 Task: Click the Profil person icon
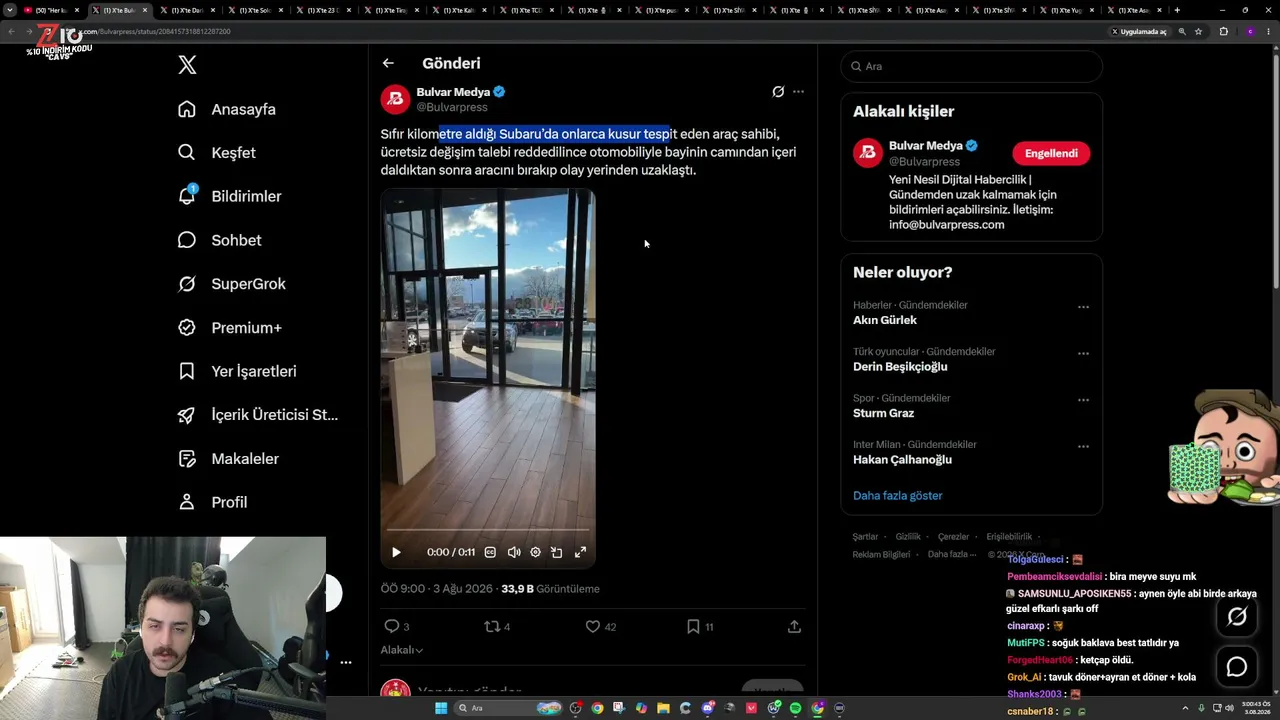187,502
